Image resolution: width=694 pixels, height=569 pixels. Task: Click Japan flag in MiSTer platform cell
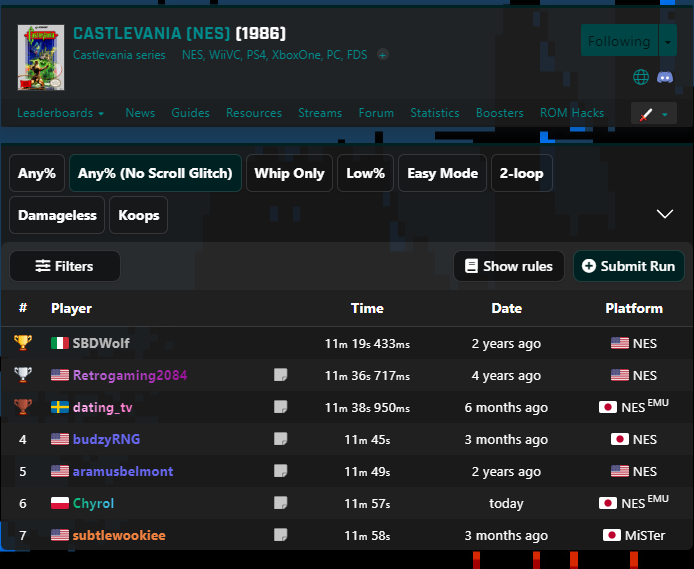612,535
